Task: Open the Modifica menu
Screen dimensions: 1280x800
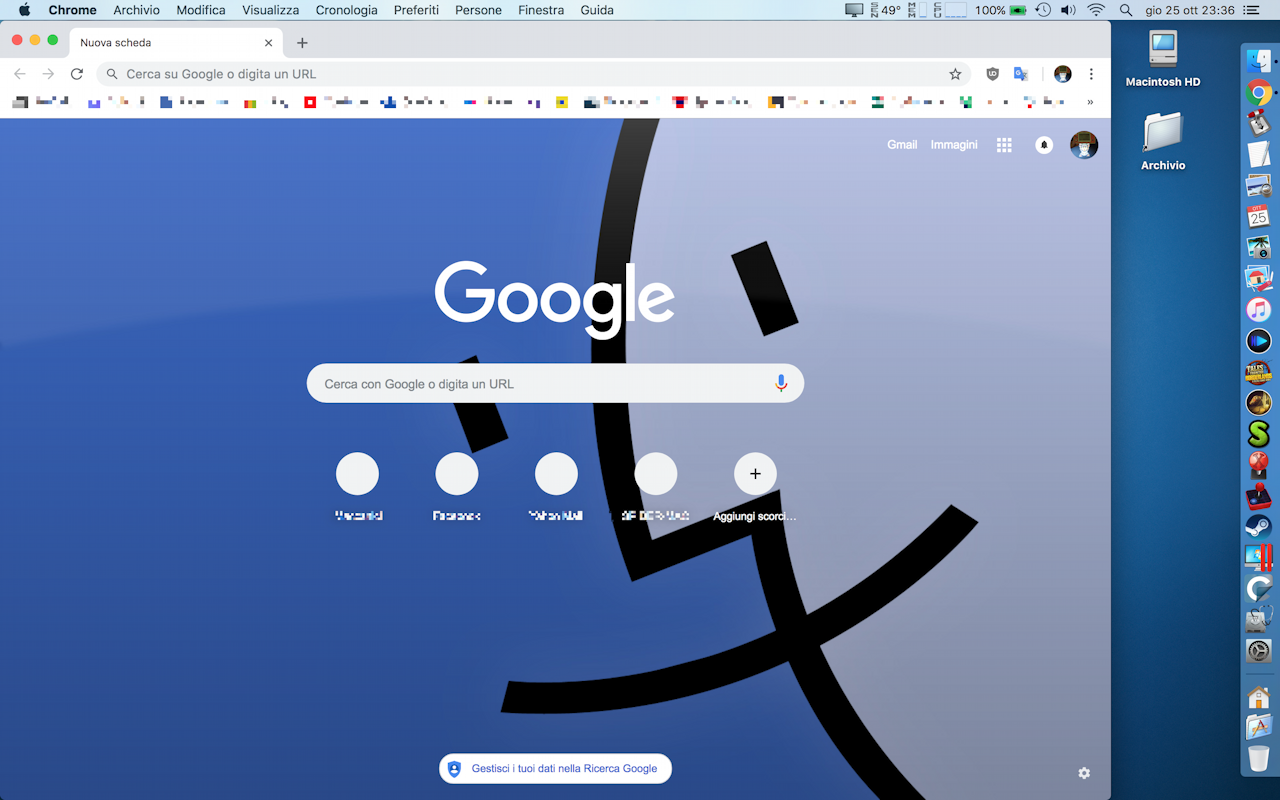Action: point(201,10)
